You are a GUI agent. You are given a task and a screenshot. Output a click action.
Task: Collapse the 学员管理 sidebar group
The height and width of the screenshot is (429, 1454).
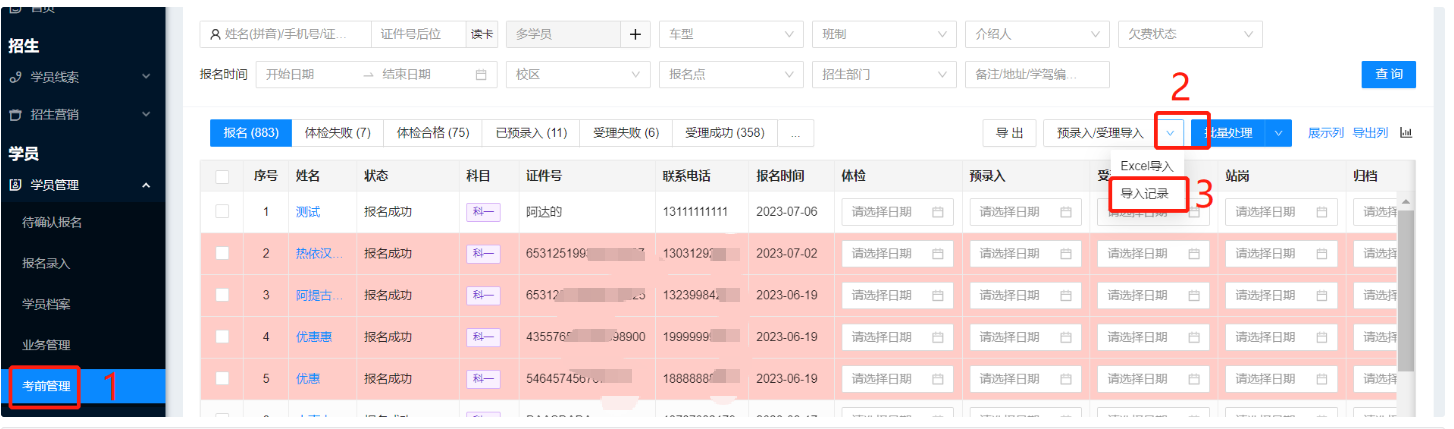pos(146,185)
